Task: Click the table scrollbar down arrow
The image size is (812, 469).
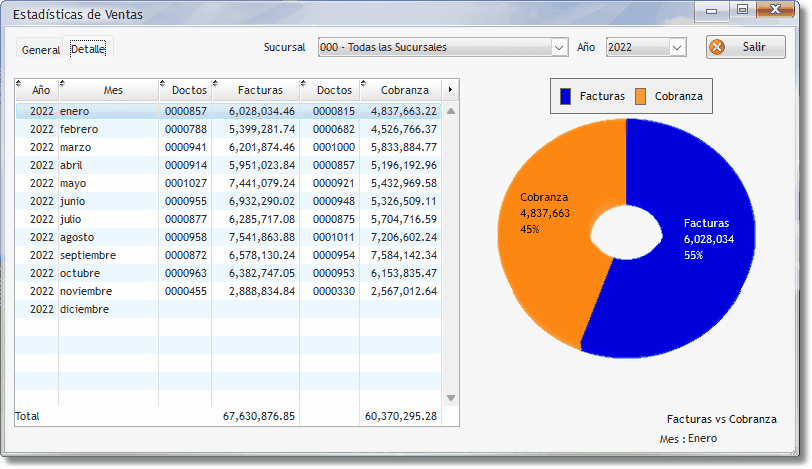Action: [451, 398]
